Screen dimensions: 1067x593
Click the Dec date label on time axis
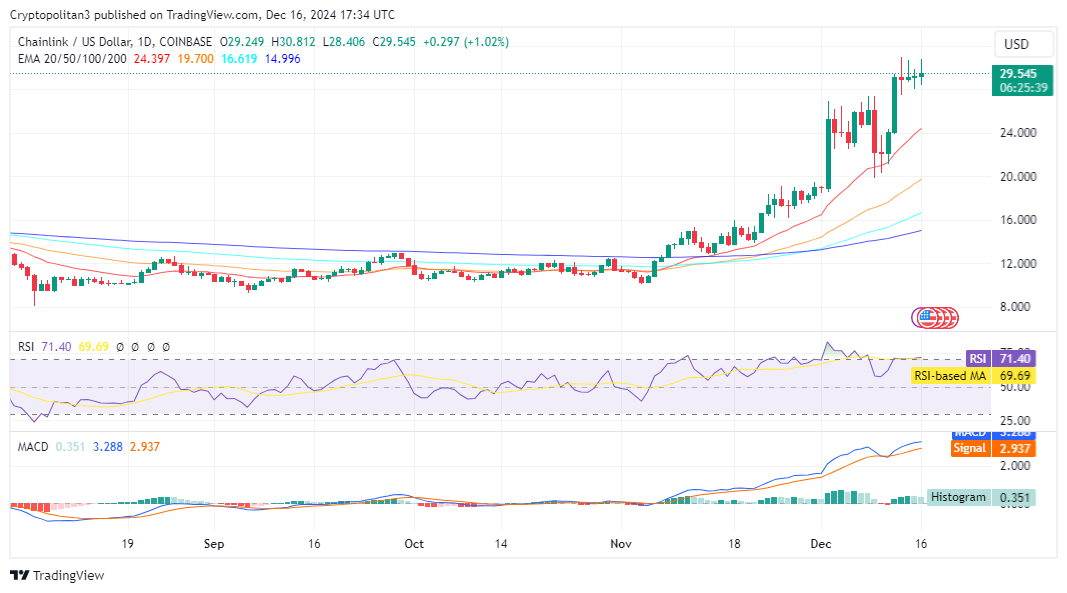pyautogui.click(x=821, y=544)
